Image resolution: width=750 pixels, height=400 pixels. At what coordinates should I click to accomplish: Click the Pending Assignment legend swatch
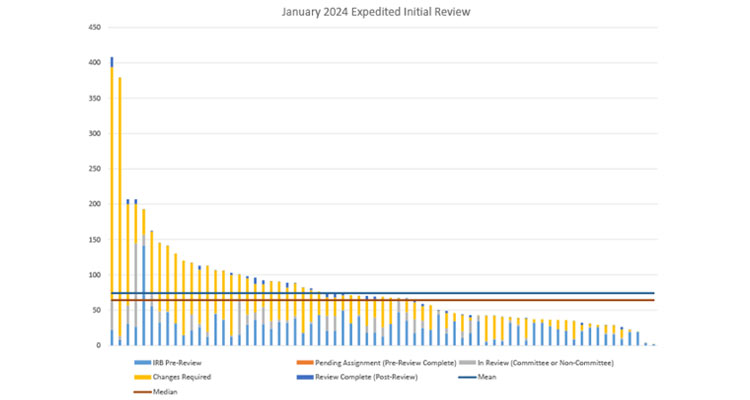tap(306, 362)
